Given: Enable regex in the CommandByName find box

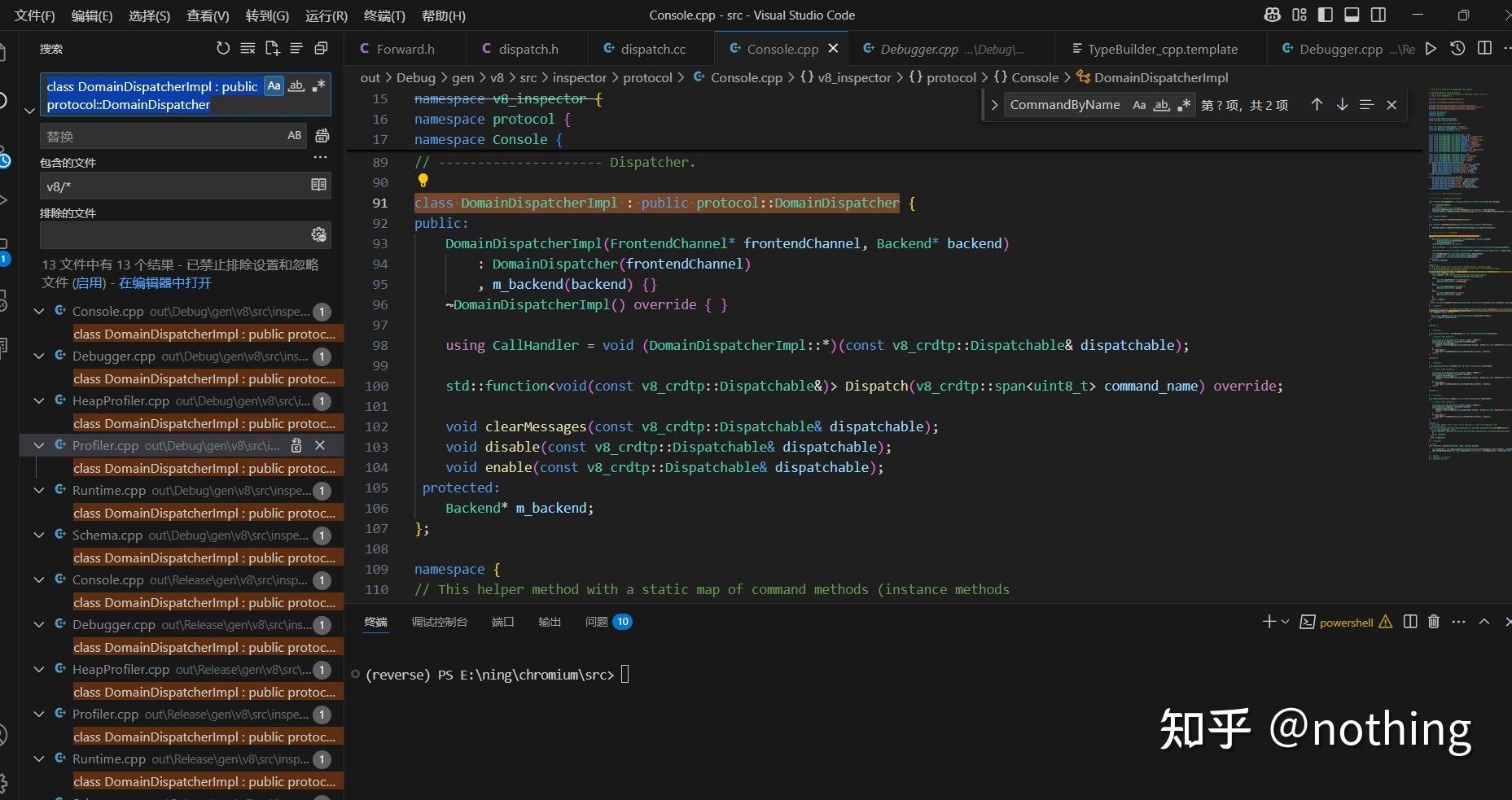Looking at the screenshot, I should click(1184, 105).
